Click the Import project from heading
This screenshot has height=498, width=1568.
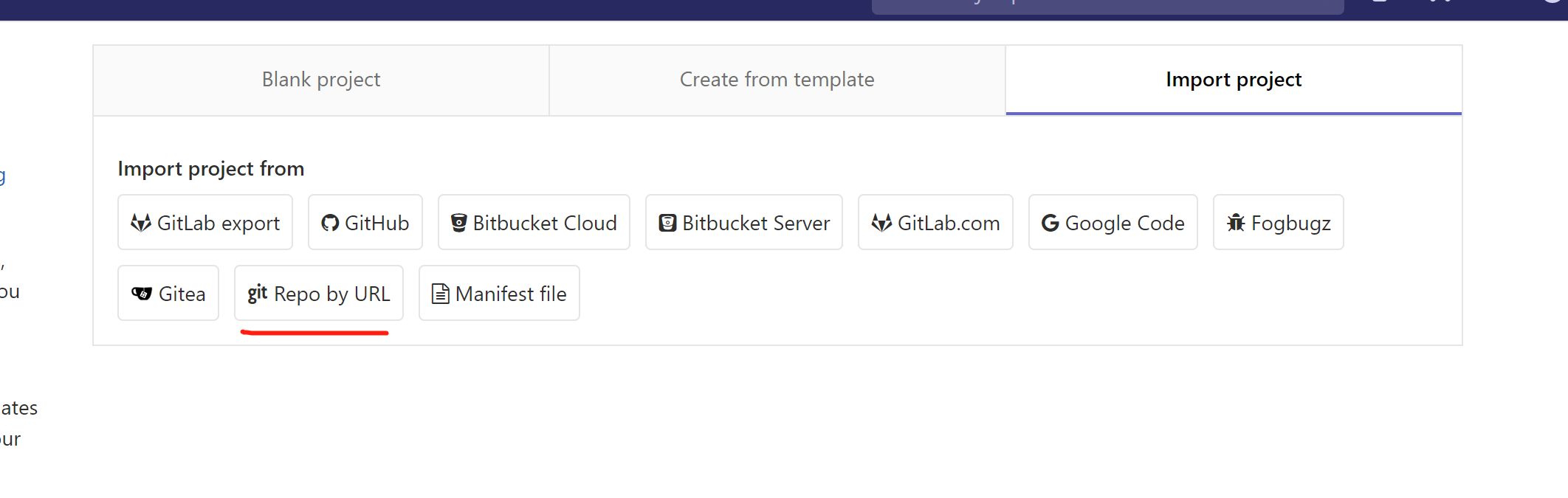211,169
